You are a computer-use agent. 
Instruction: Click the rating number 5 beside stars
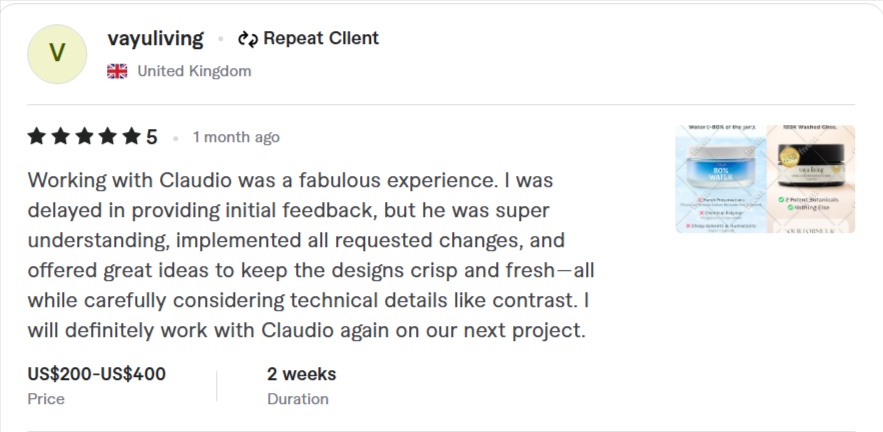152,137
